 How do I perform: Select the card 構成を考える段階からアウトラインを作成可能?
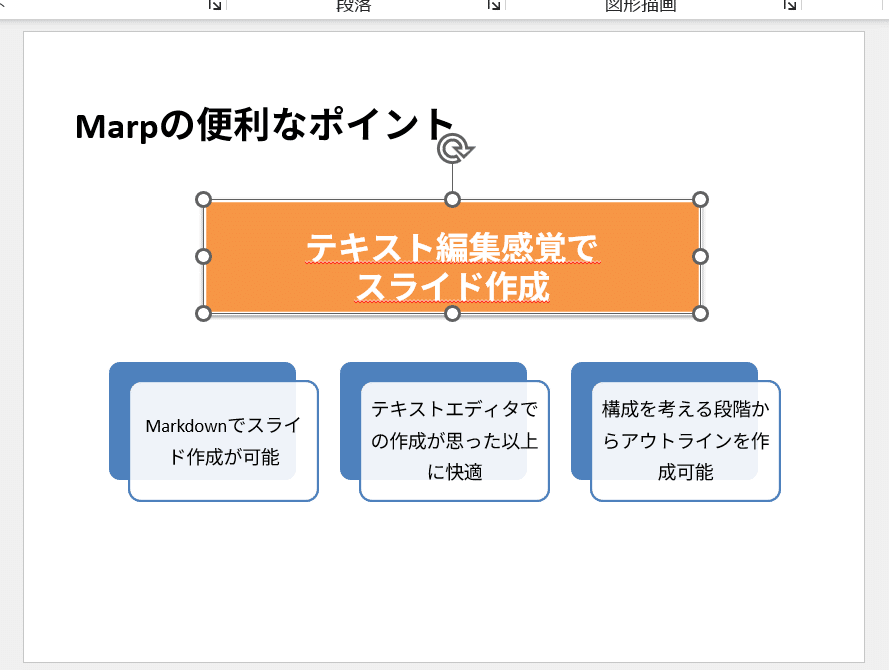[x=685, y=441]
